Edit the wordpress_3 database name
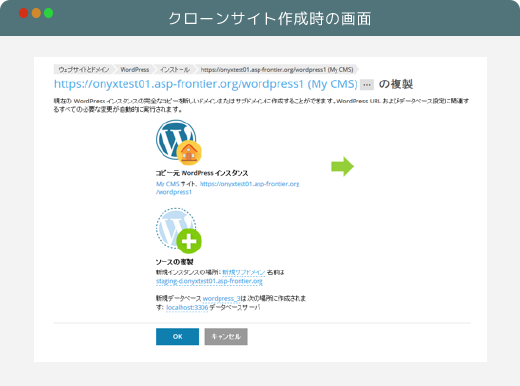This screenshot has width=520, height=386. pyautogui.click(x=221, y=298)
